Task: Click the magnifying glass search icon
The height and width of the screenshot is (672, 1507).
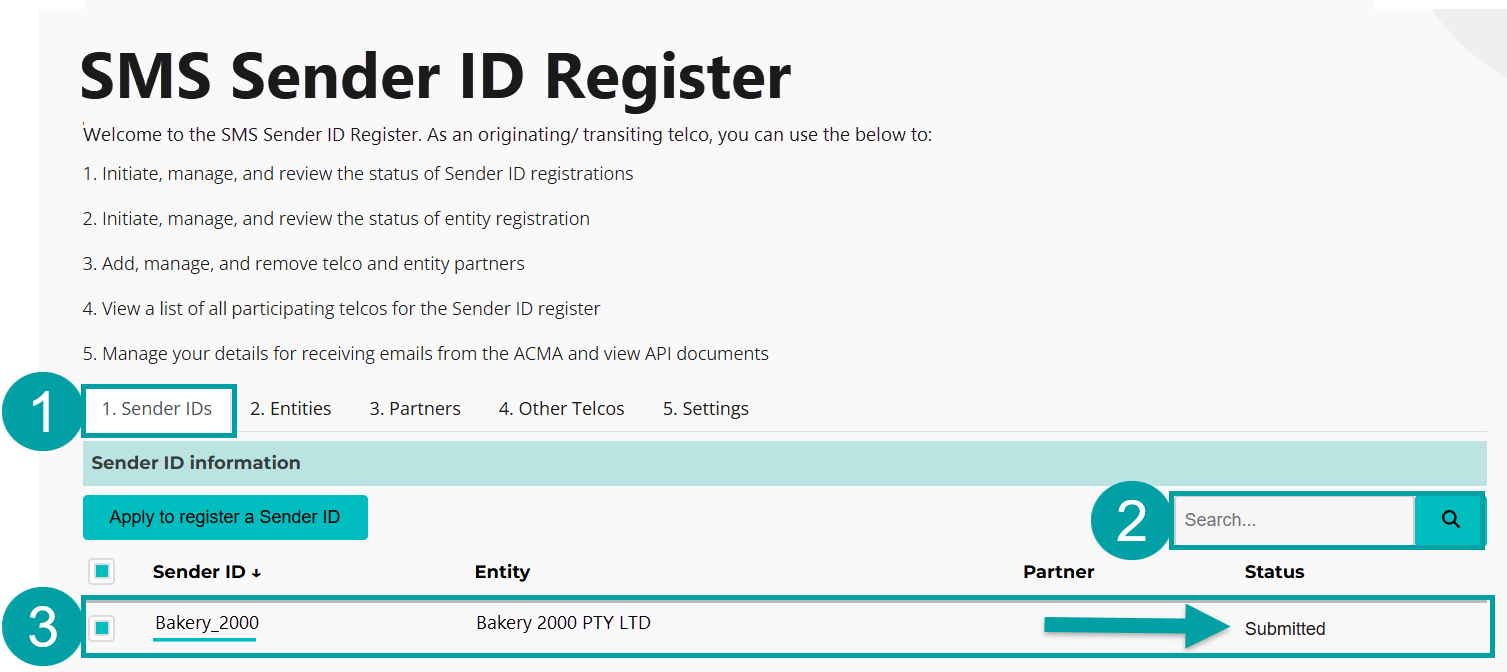Action: tap(1448, 519)
